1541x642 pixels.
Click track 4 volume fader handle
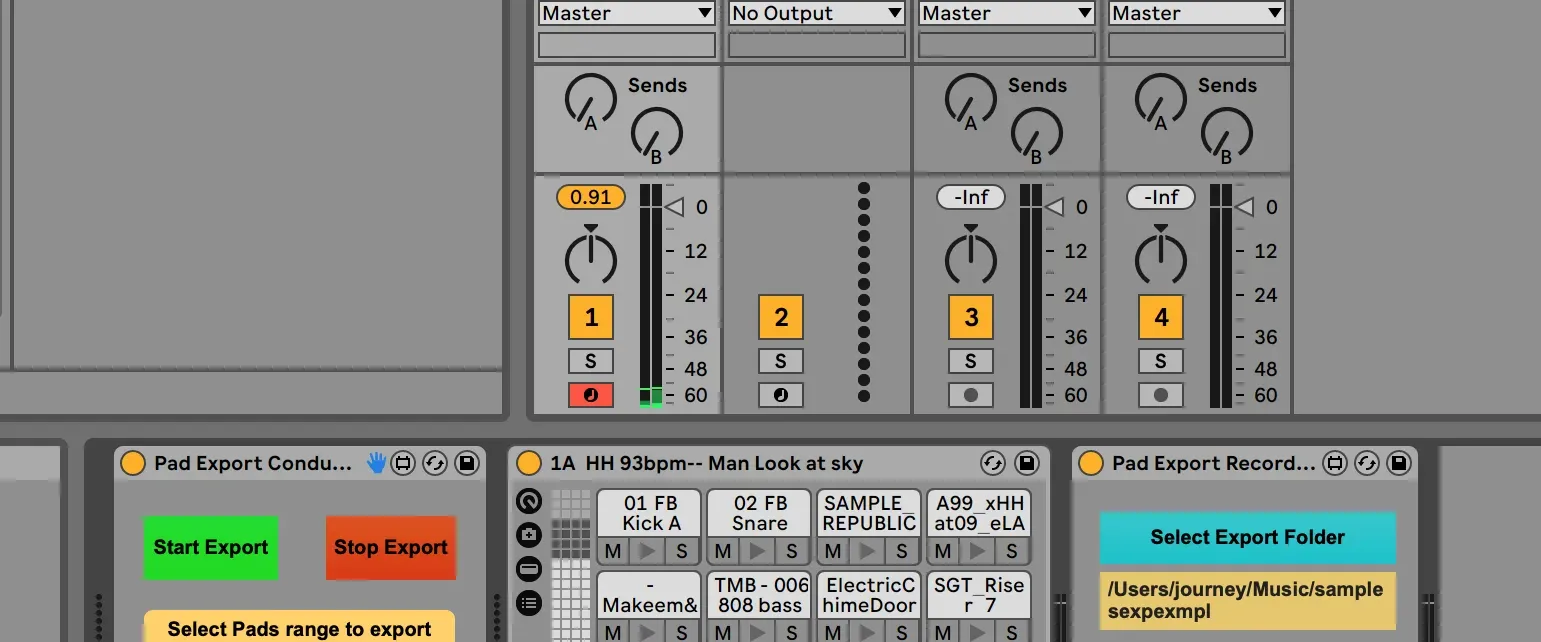tap(1244, 207)
